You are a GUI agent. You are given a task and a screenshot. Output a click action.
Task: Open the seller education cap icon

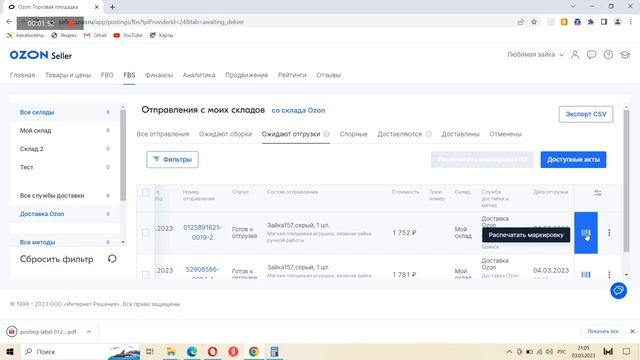pyautogui.click(x=625, y=55)
